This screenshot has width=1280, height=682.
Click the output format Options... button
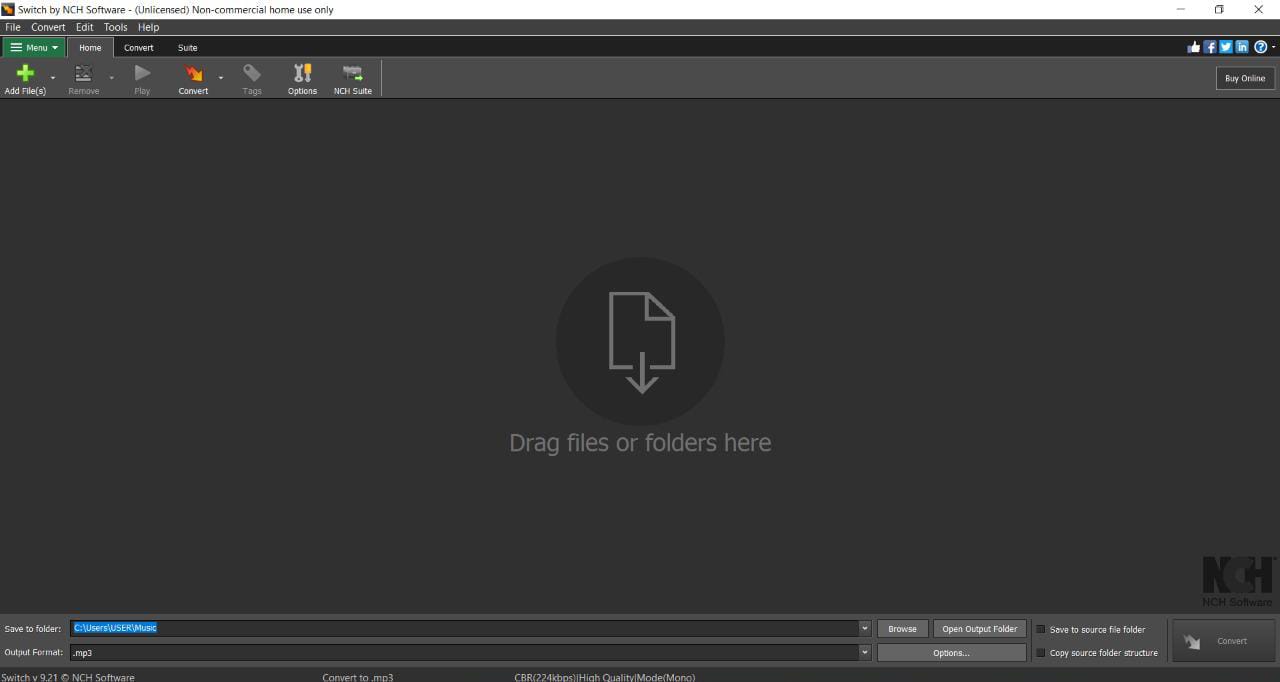pos(951,653)
